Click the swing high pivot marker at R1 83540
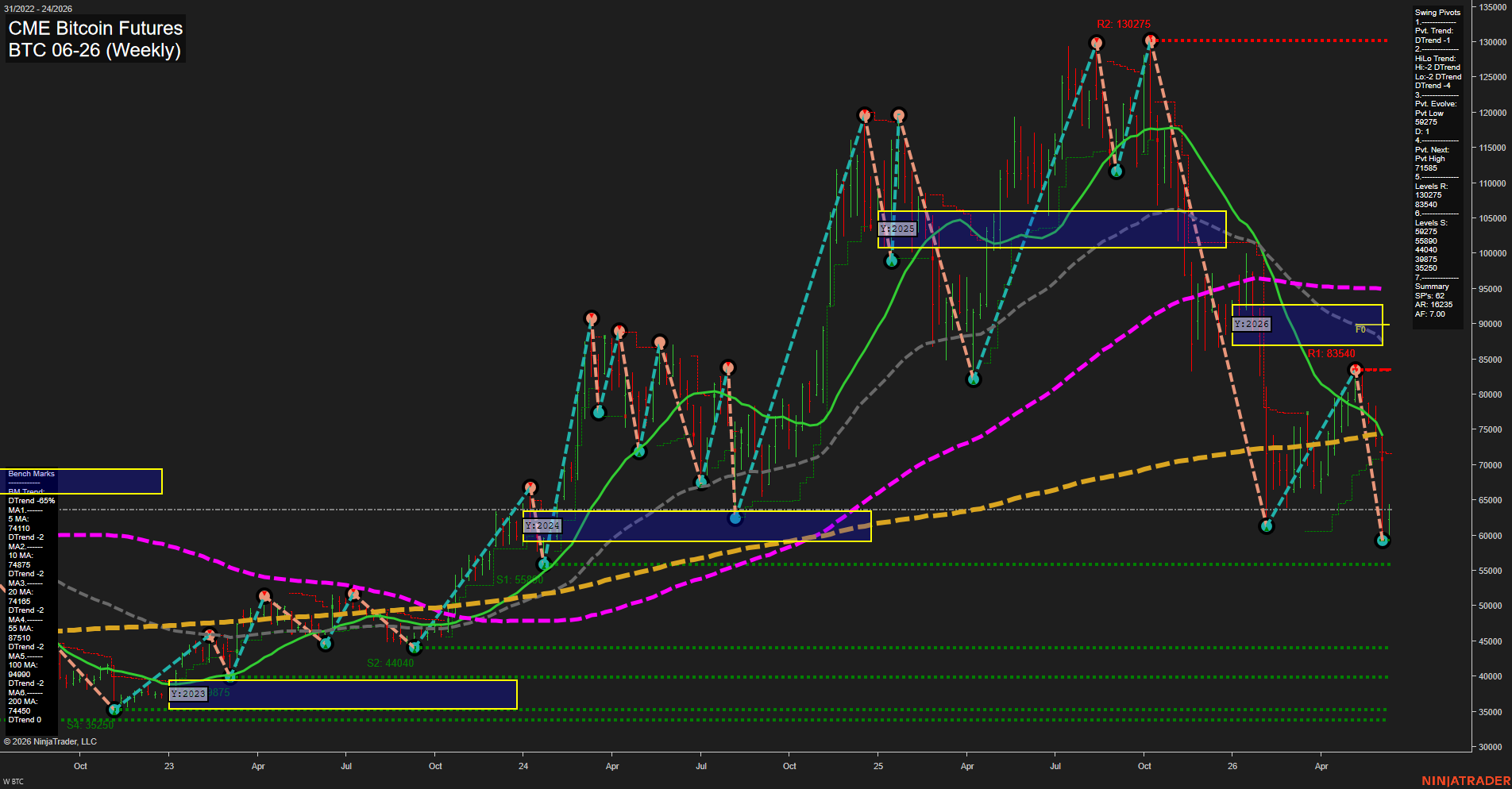Image resolution: width=1512 pixels, height=789 pixels. tap(1356, 369)
